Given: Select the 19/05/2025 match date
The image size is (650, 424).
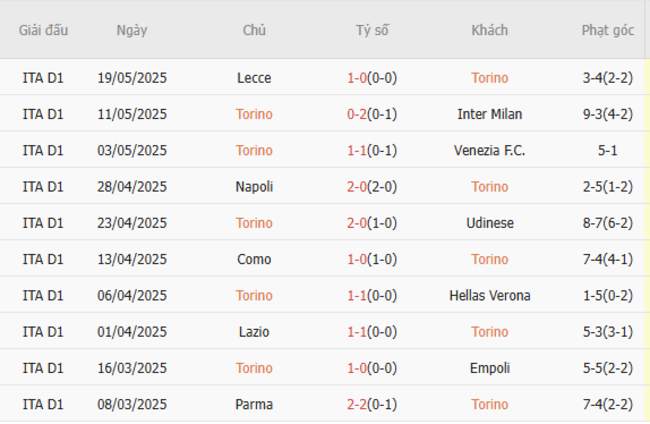Looking at the screenshot, I should tap(132, 78).
